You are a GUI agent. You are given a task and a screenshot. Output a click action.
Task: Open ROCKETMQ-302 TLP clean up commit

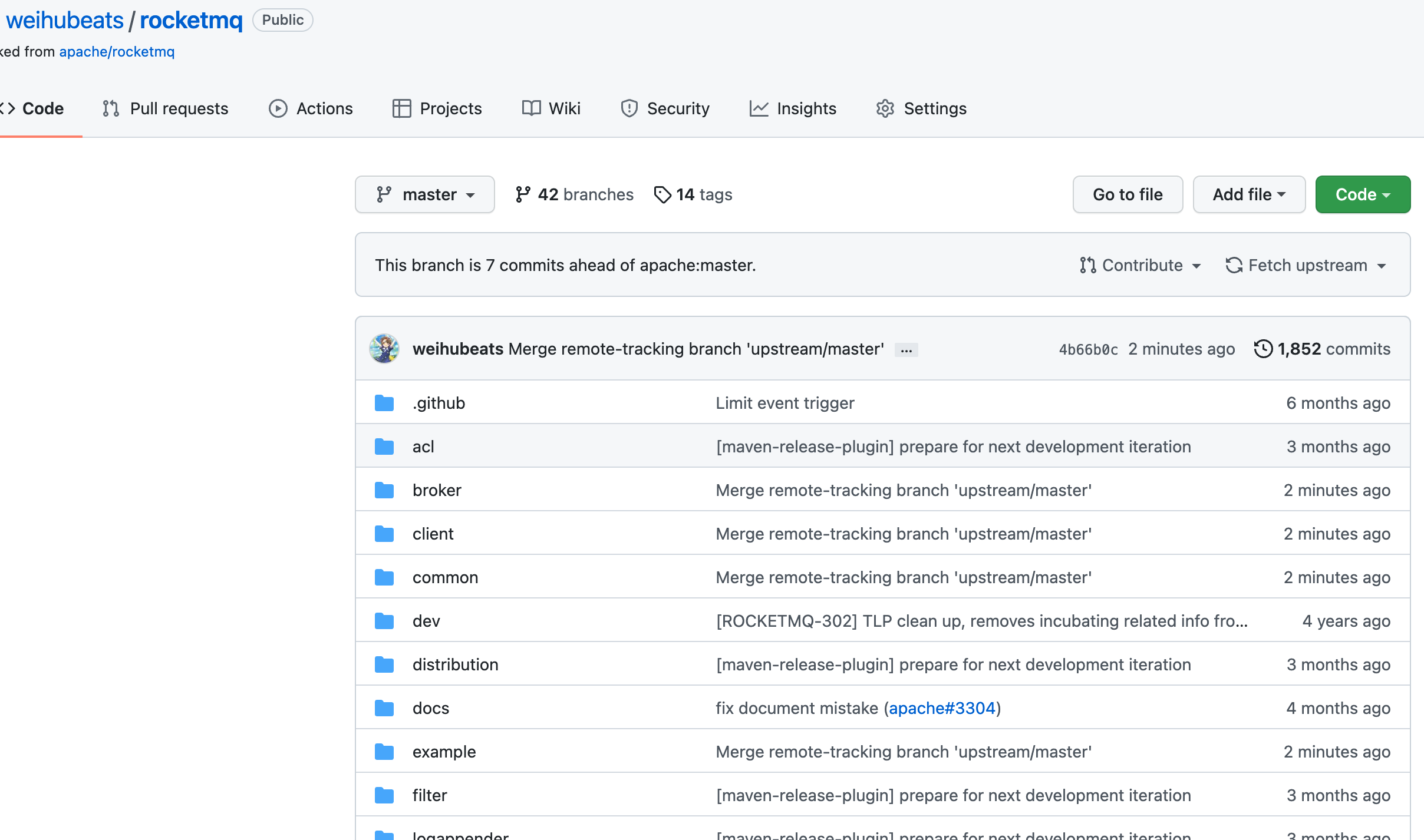[x=981, y=621]
